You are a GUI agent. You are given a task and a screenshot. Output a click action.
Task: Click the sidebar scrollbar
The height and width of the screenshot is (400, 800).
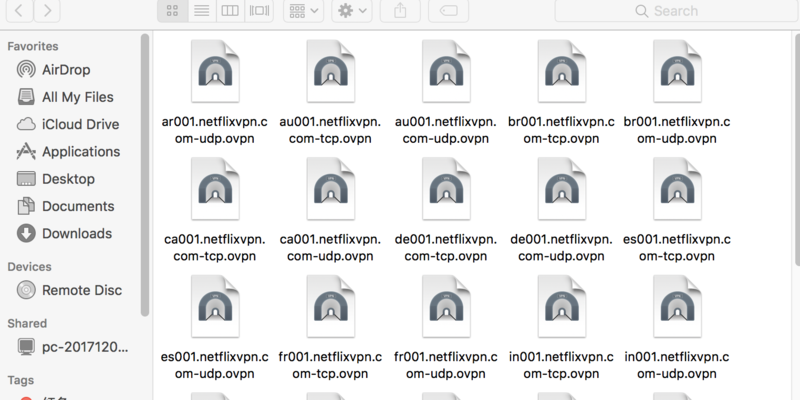click(145, 174)
